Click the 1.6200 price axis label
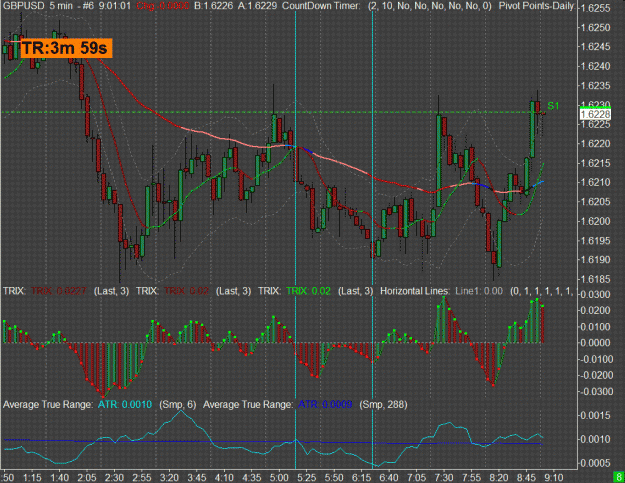This screenshot has height=483, width=625. [596, 221]
